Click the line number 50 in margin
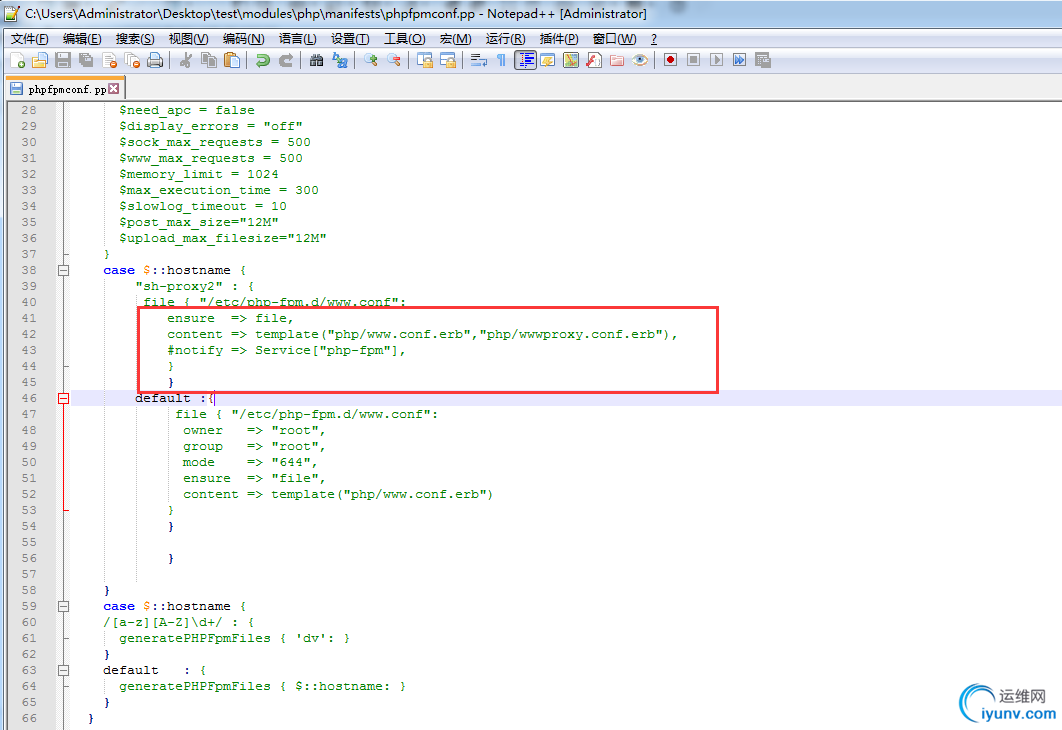This screenshot has width=1062, height=730. [28, 462]
